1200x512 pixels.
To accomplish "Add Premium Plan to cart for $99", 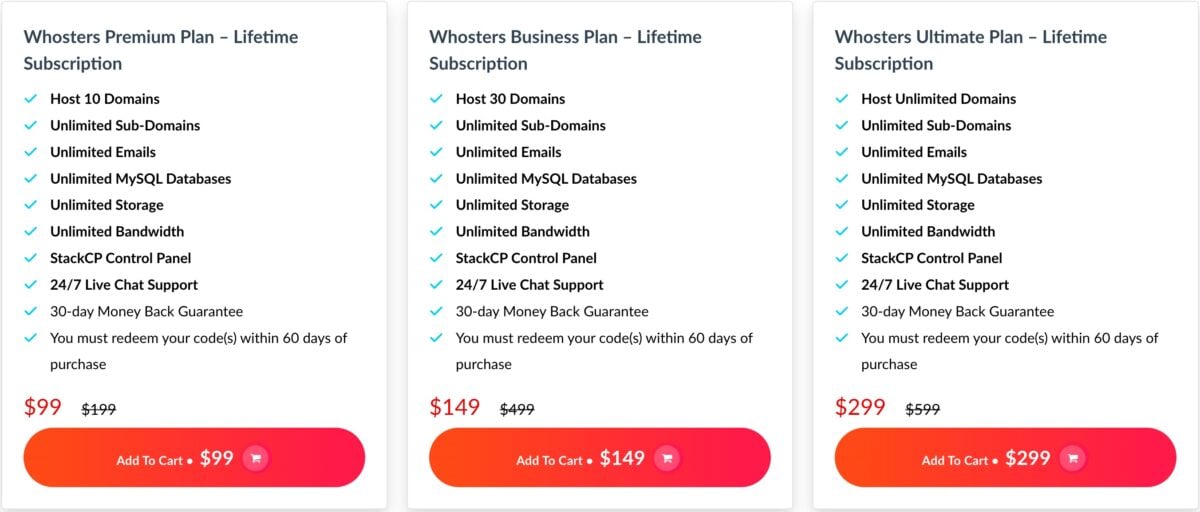I will pyautogui.click(x=194, y=458).
